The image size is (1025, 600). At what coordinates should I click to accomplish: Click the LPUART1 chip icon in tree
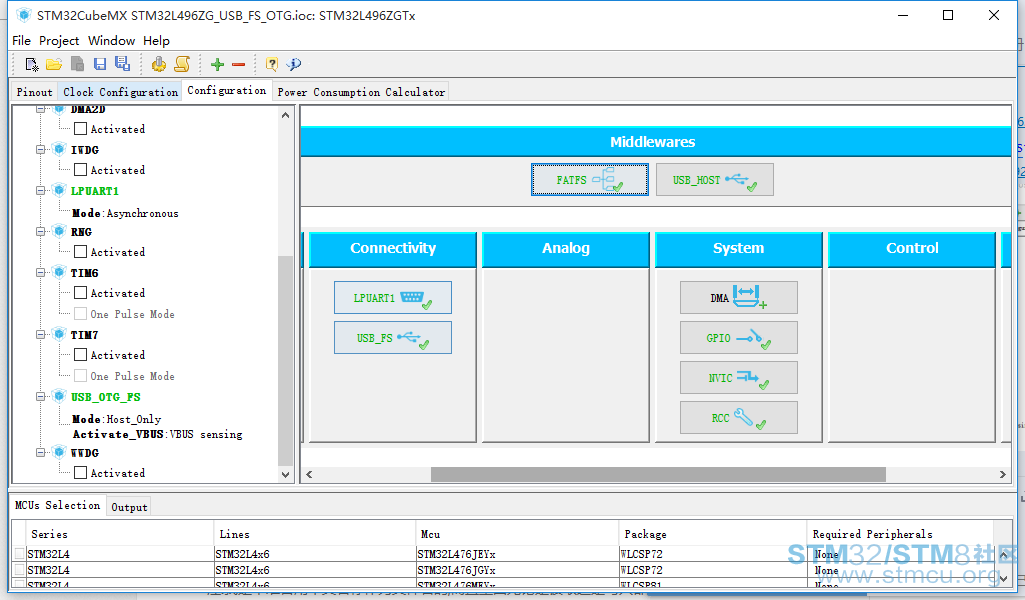(59, 190)
